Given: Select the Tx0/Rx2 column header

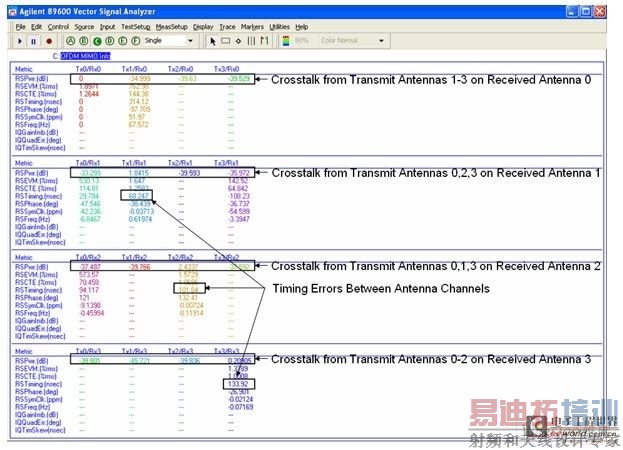Looking at the screenshot, I should 88,257.
